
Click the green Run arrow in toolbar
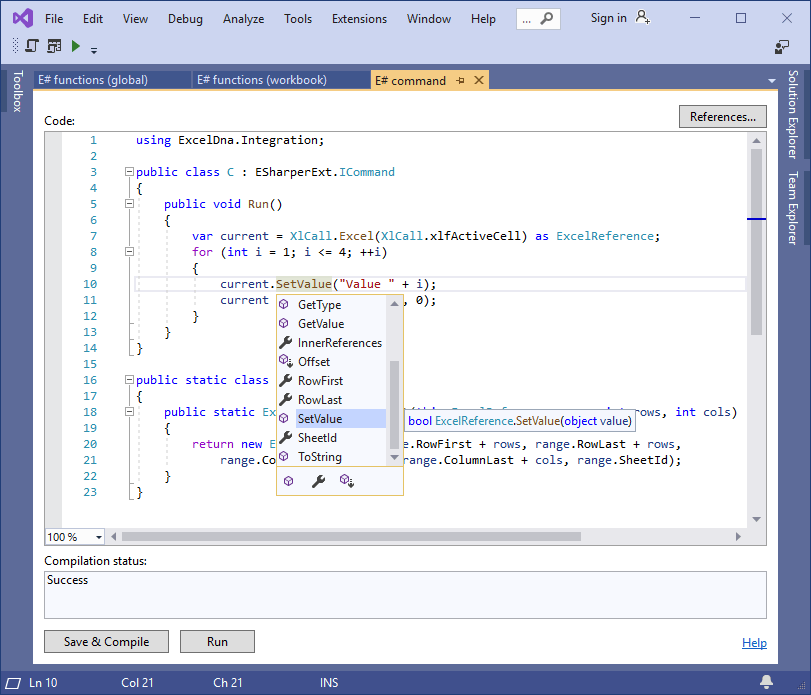coord(76,46)
